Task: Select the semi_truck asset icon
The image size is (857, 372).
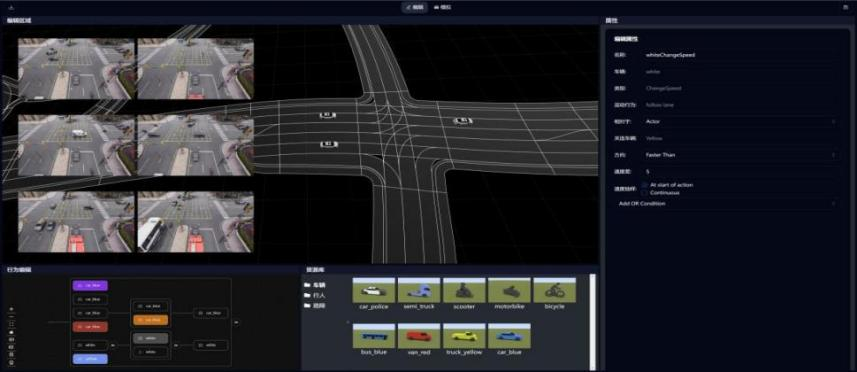Action: coord(419,290)
